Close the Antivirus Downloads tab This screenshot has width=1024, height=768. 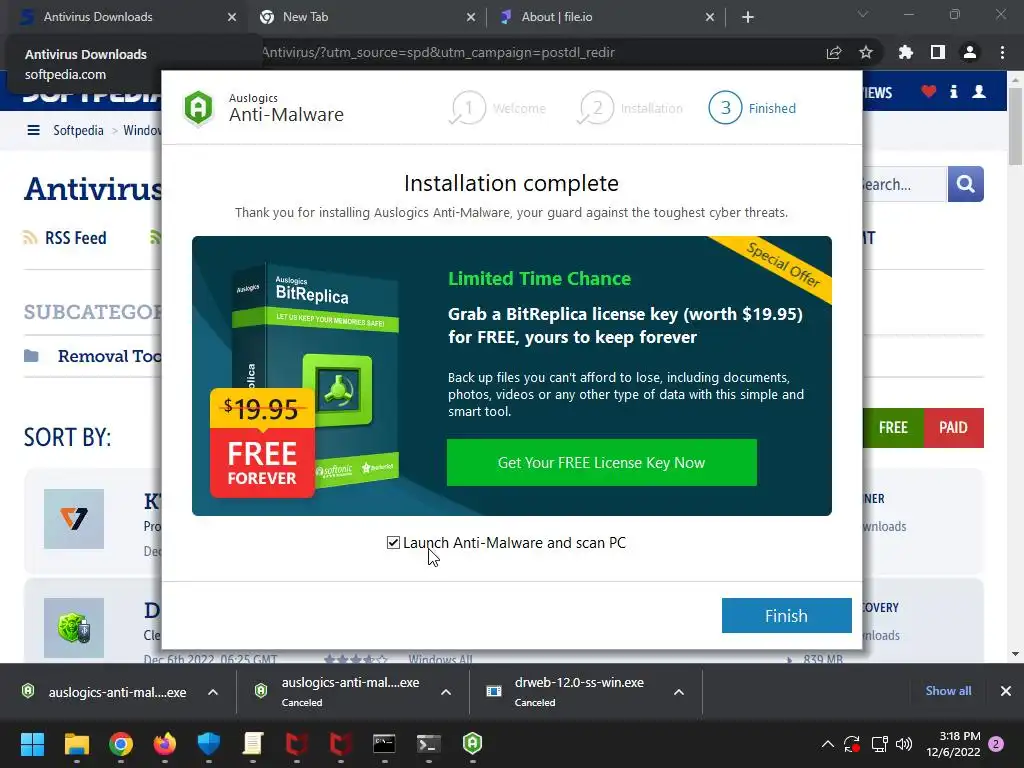(232, 17)
